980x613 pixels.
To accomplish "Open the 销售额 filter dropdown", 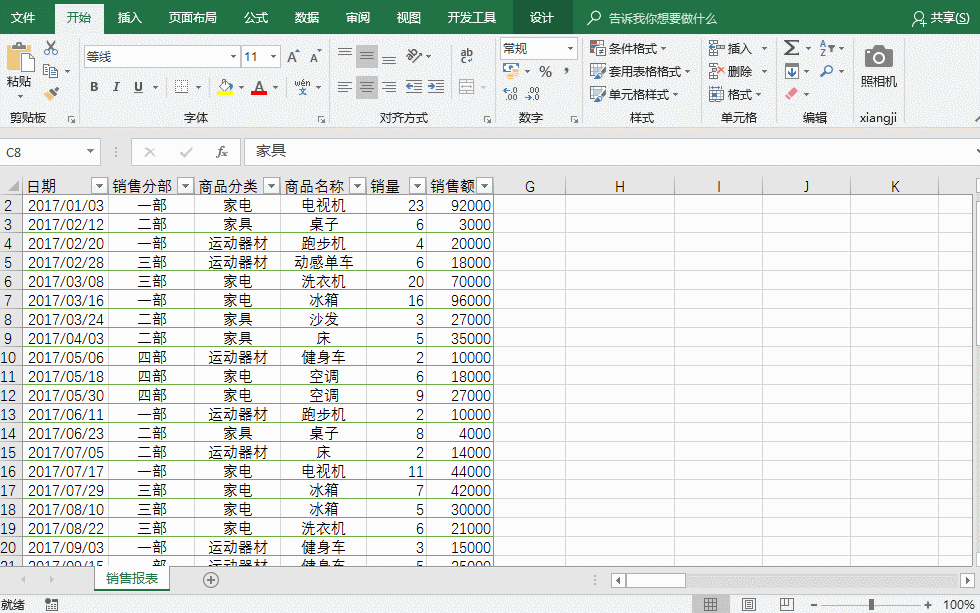I will (x=484, y=186).
